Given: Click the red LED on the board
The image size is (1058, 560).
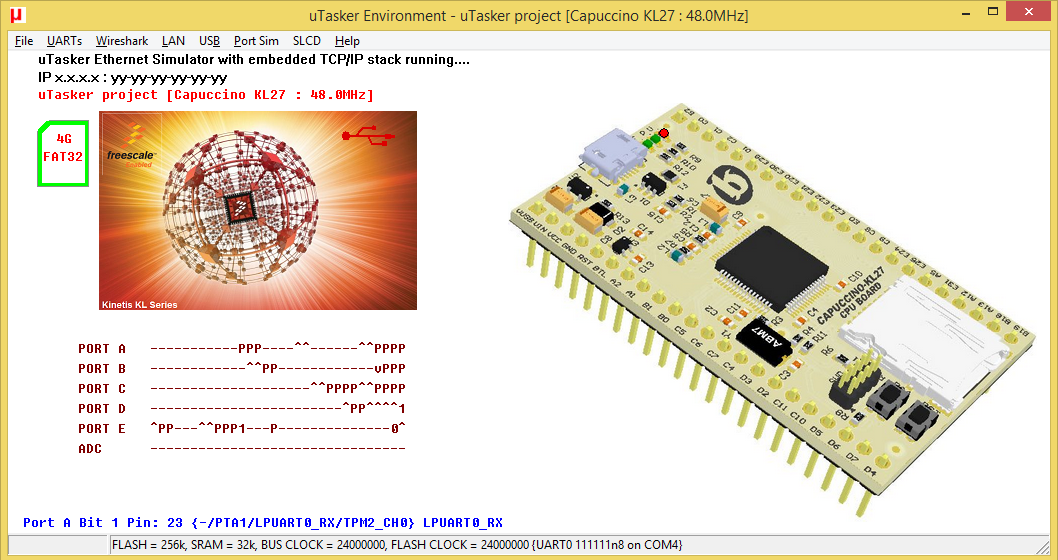Looking at the screenshot, I should click(x=664, y=132).
